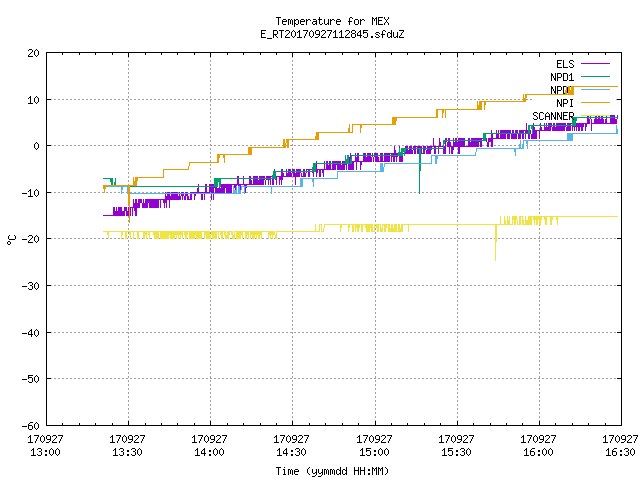Click the filename E_RT20170927112845.sfduZ subtitle
This screenshot has width=640, height=480.
332,34
